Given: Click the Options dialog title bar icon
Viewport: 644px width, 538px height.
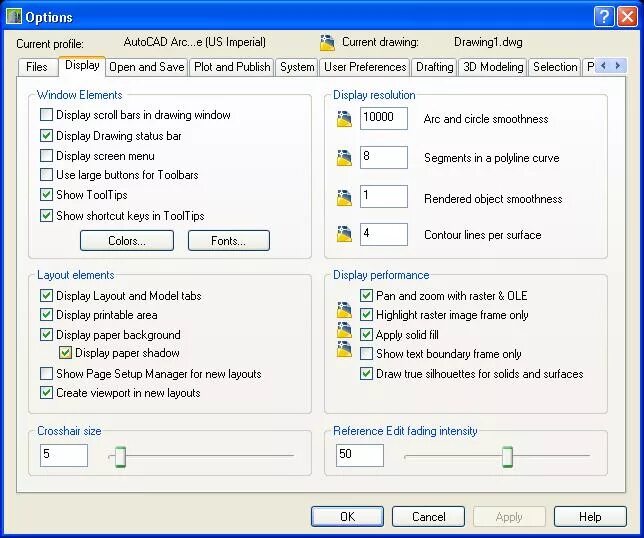Looking at the screenshot, I should click(14, 17).
